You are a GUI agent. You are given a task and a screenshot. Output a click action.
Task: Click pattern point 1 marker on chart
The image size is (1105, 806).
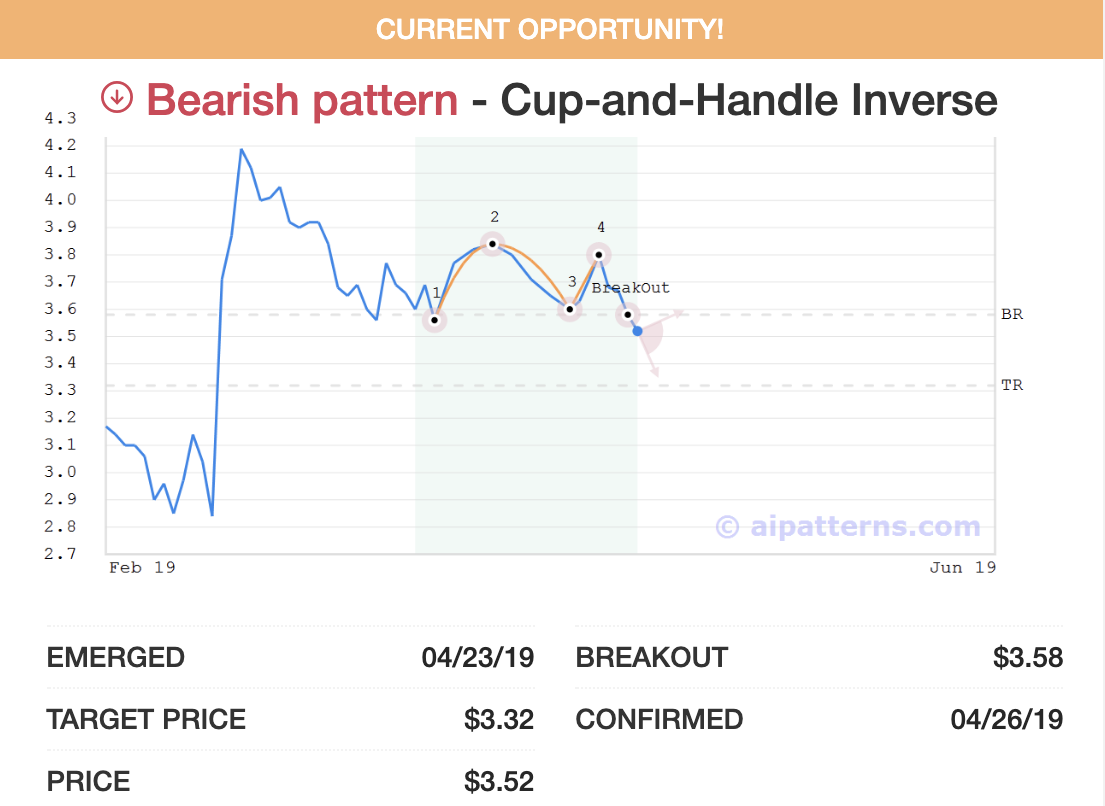click(435, 320)
